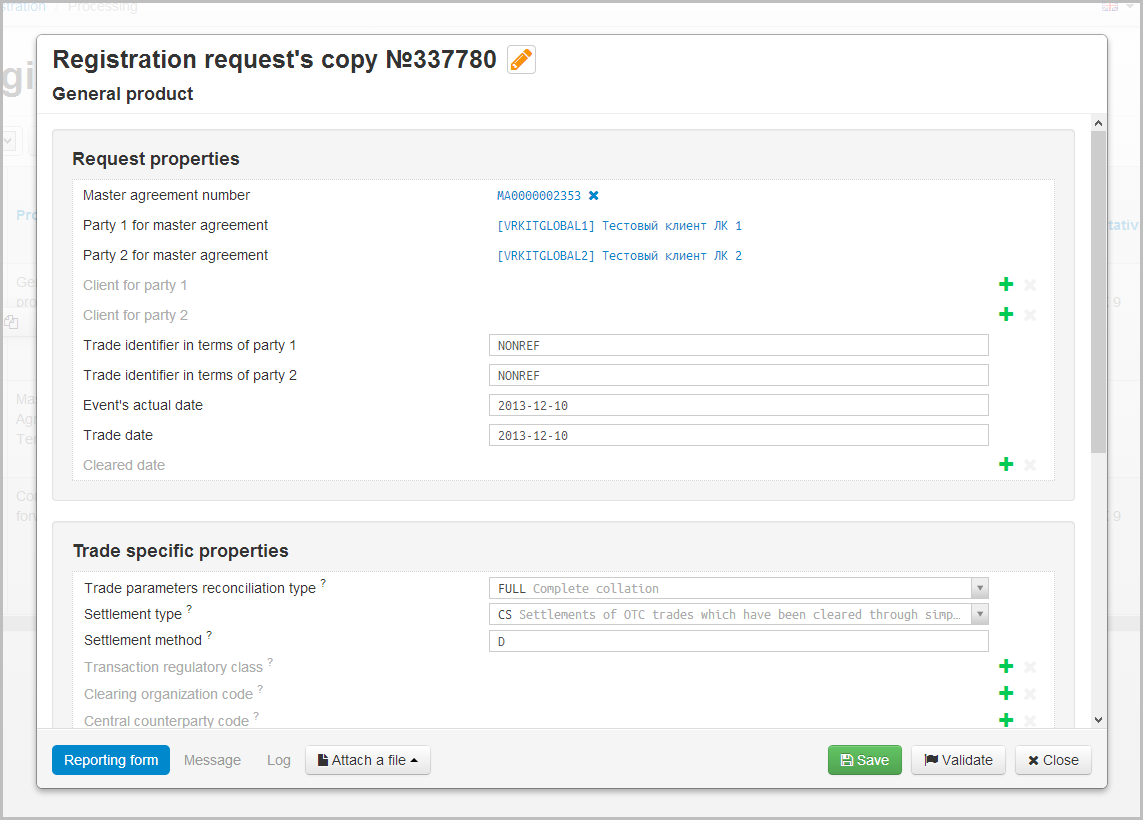Add Central counterparty code with green plus
The height and width of the screenshot is (820, 1143).
pyautogui.click(x=1006, y=720)
